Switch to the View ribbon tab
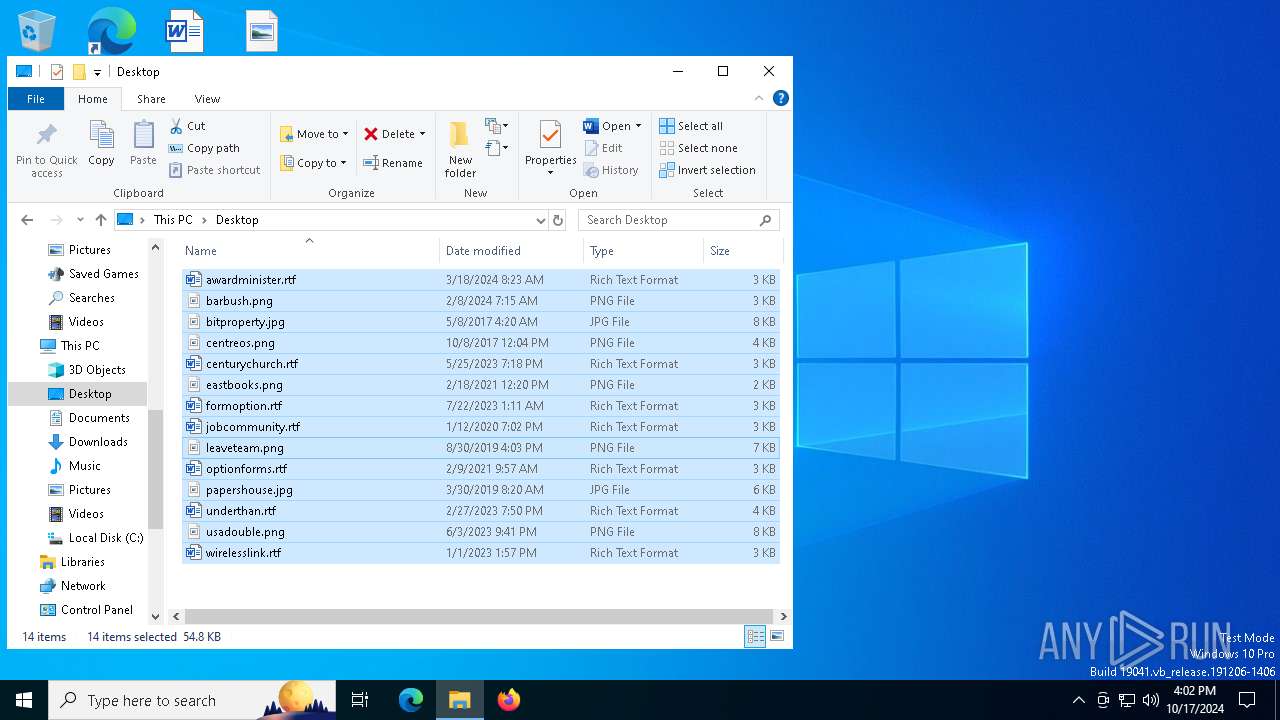This screenshot has height=720, width=1280. (207, 99)
